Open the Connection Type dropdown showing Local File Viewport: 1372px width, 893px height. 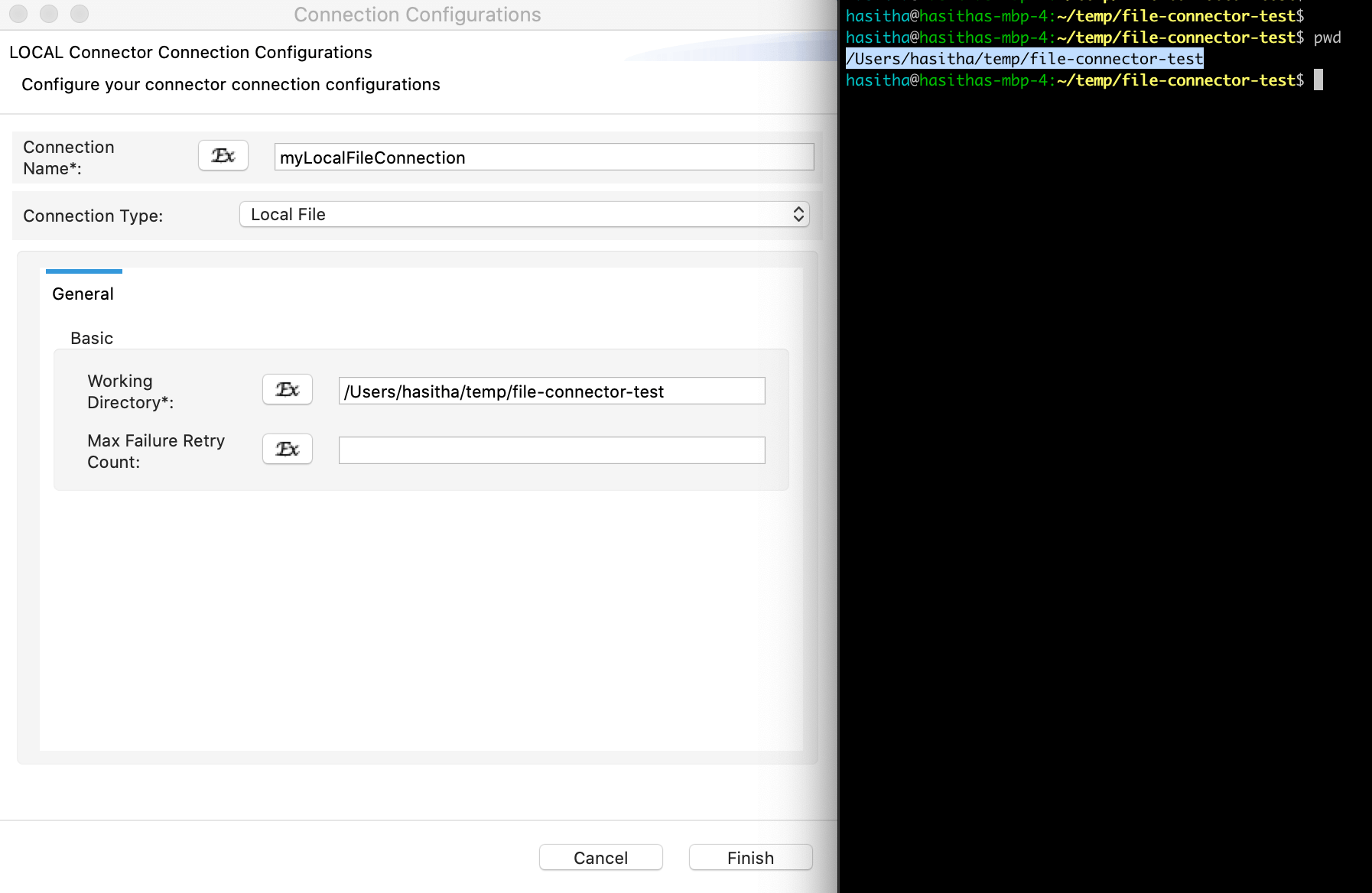point(525,215)
